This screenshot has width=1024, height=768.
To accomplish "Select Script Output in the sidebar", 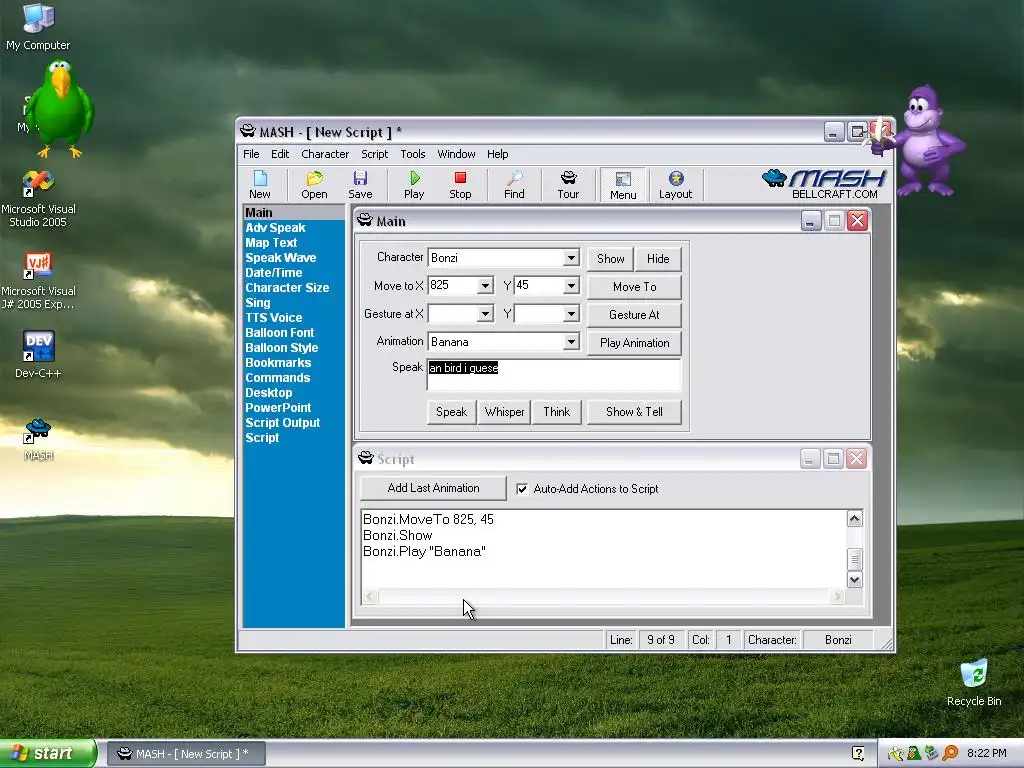I will tap(282, 423).
